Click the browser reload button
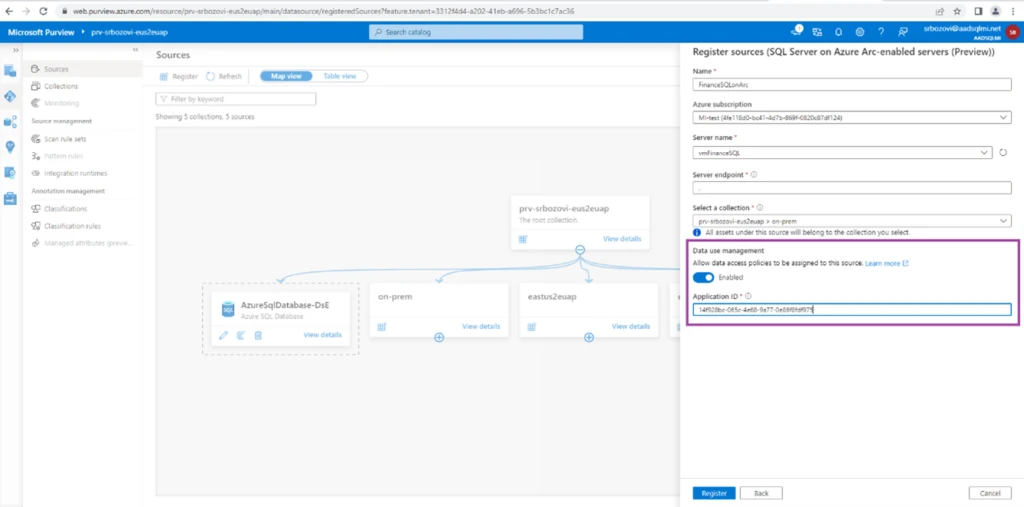1024x507 pixels. [x=43, y=11]
